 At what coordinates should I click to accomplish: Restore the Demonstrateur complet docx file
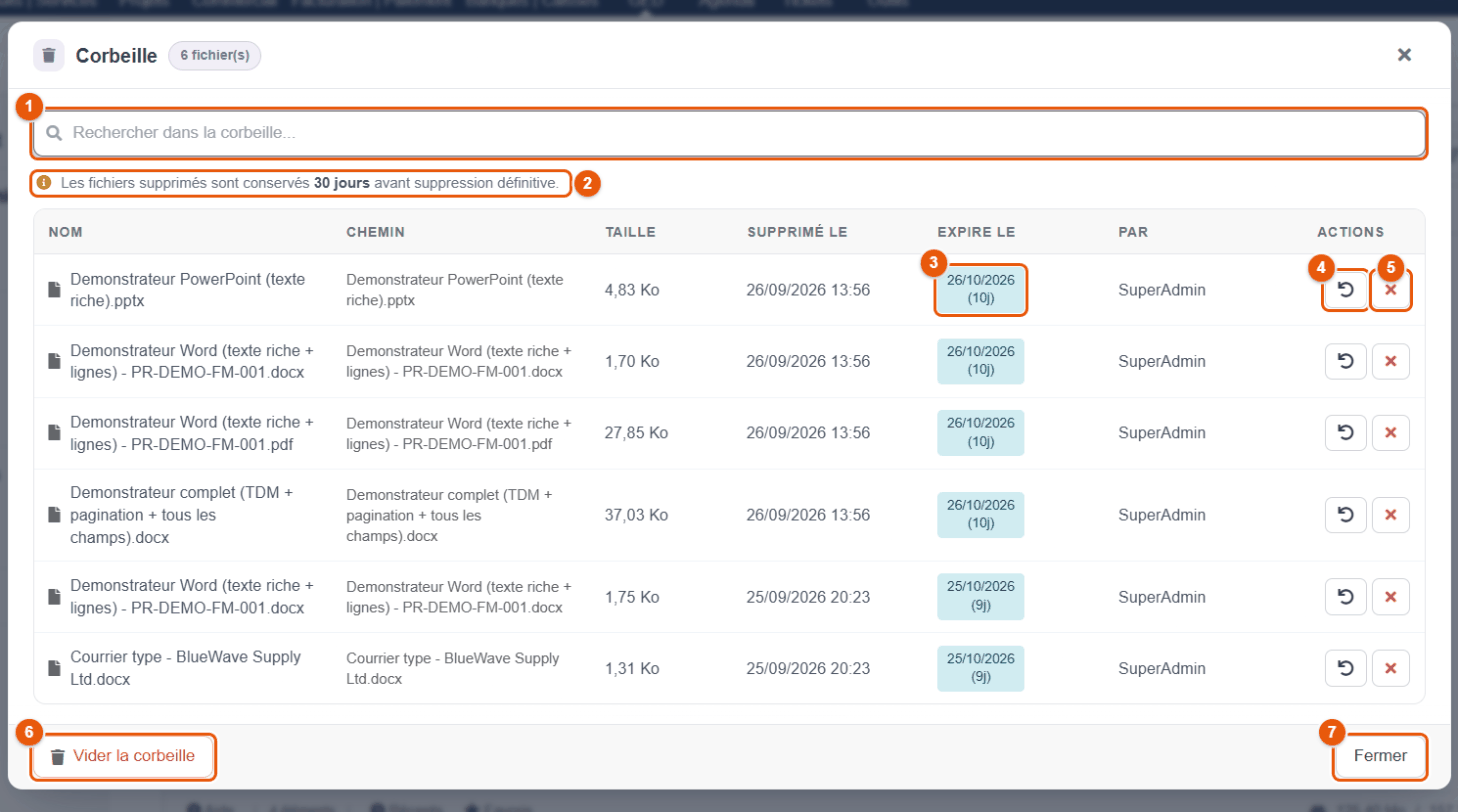coord(1345,515)
